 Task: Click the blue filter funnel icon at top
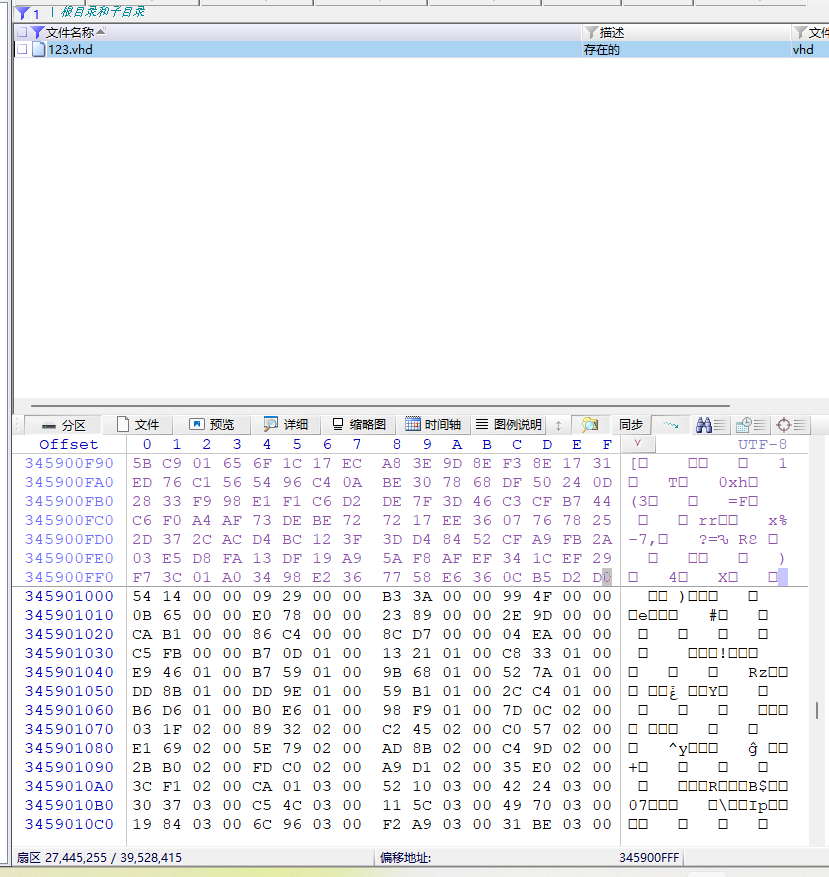[x=22, y=13]
